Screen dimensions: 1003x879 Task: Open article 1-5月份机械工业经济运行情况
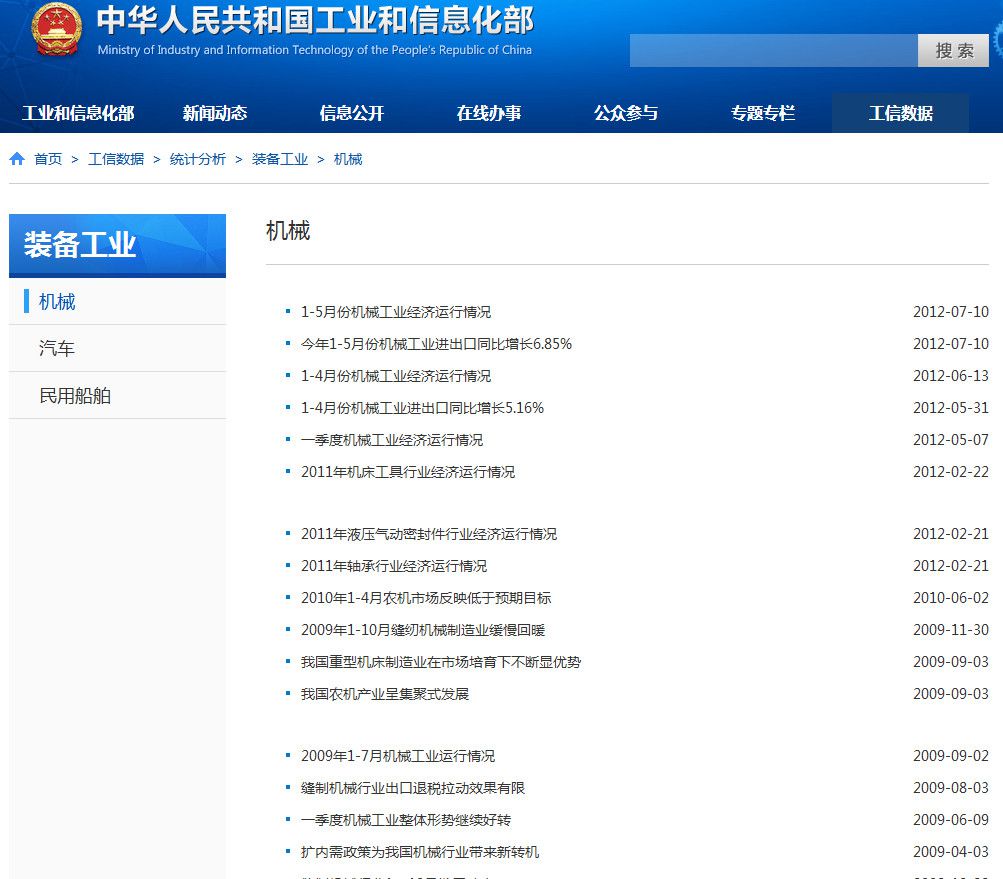[x=396, y=312]
